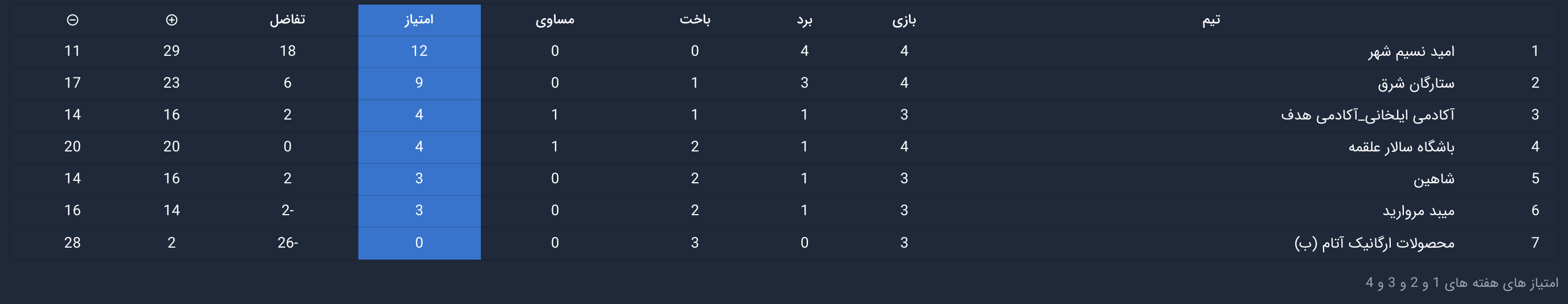Viewport: 1568px width, 304px height.
Task: Select the highlighted امتیاز (points) column header
Action: pos(419,20)
